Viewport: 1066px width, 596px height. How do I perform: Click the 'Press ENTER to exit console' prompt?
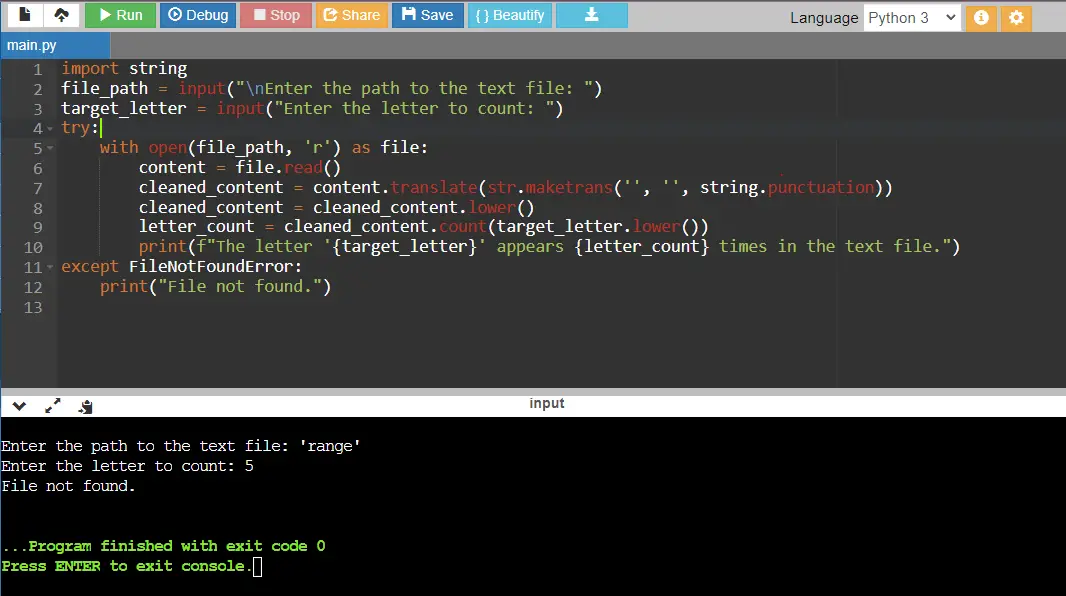(x=126, y=566)
